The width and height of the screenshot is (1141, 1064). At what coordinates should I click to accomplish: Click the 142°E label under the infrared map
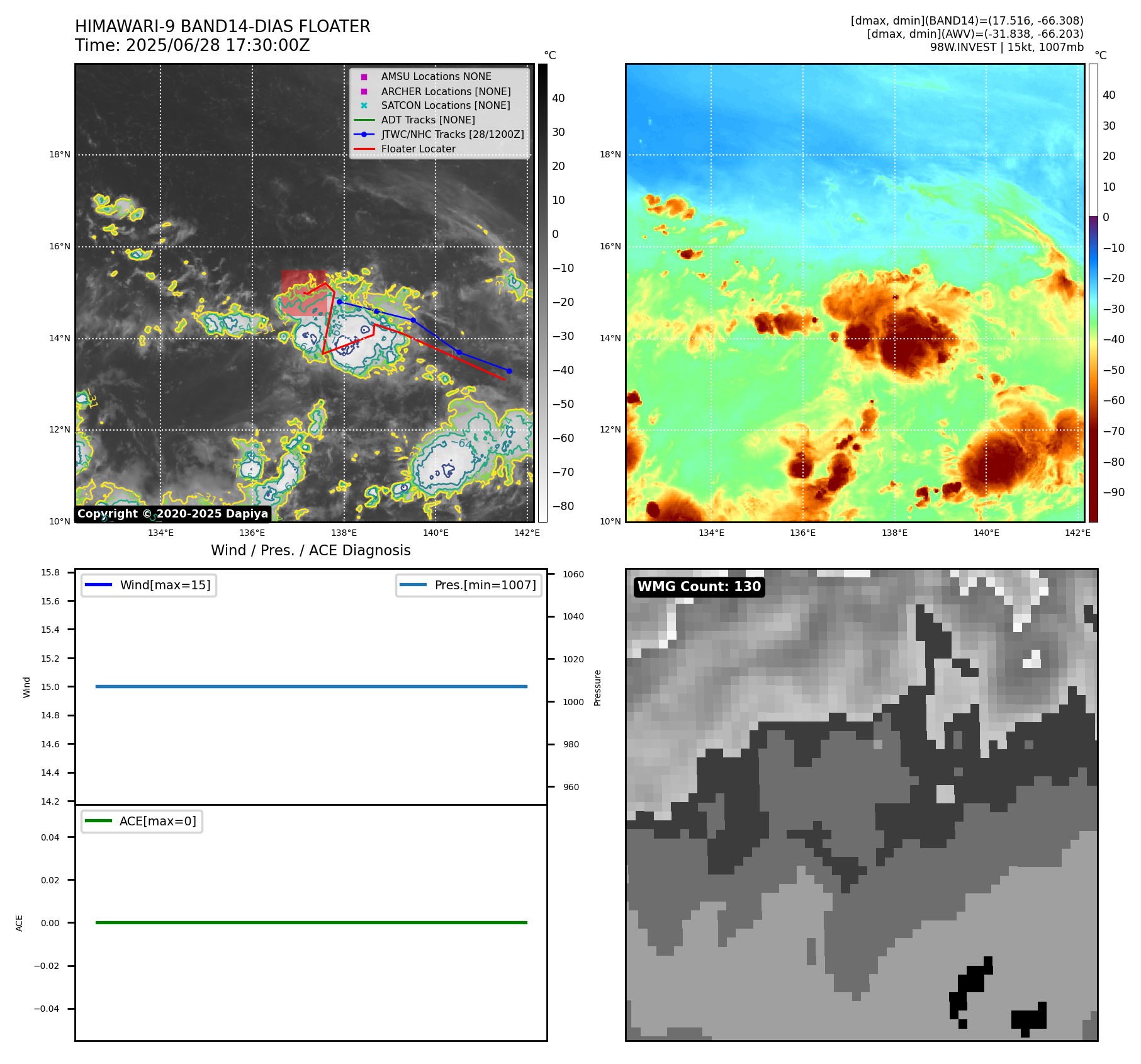click(x=527, y=533)
